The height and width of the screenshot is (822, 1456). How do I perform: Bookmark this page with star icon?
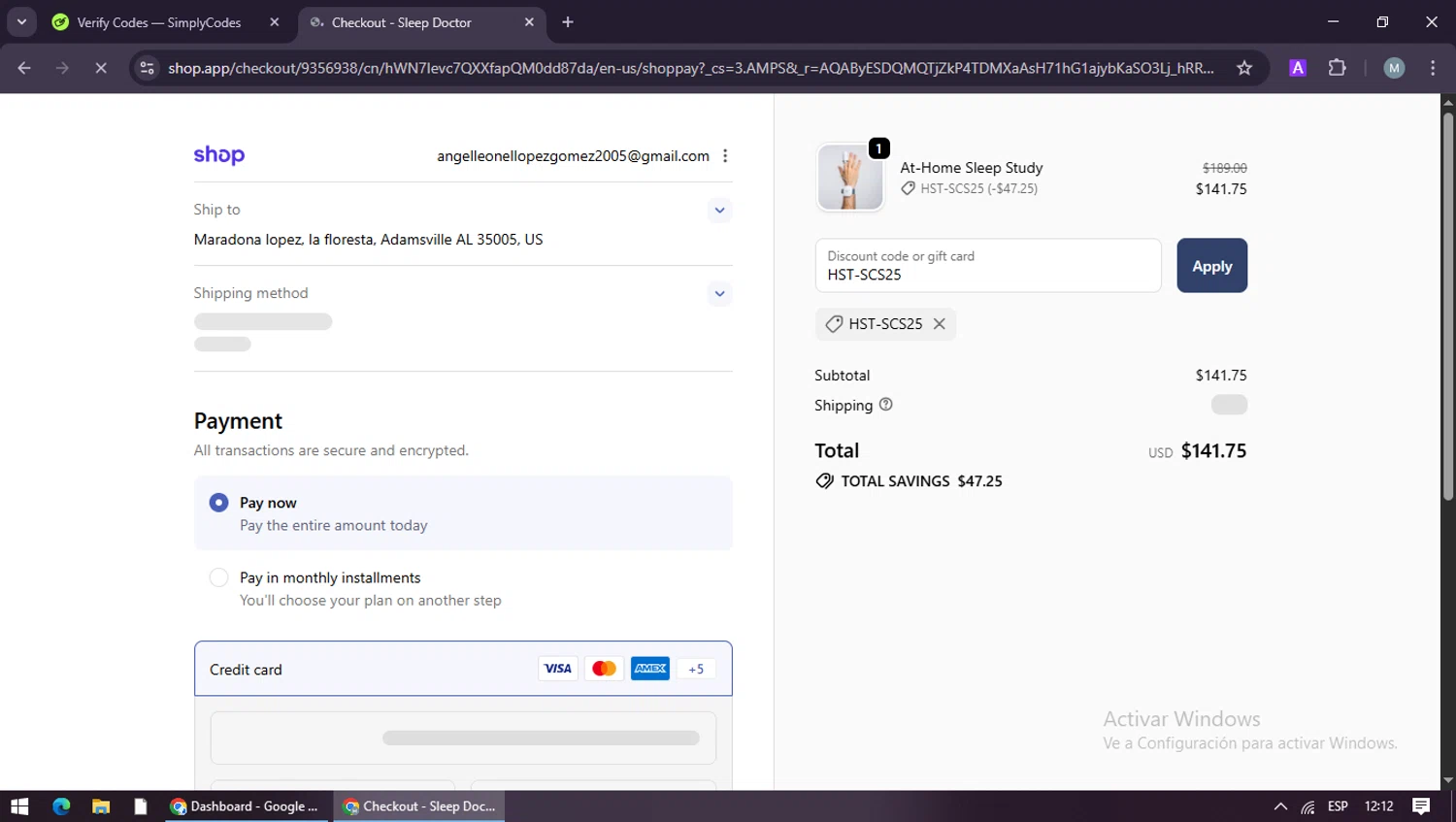(x=1244, y=68)
